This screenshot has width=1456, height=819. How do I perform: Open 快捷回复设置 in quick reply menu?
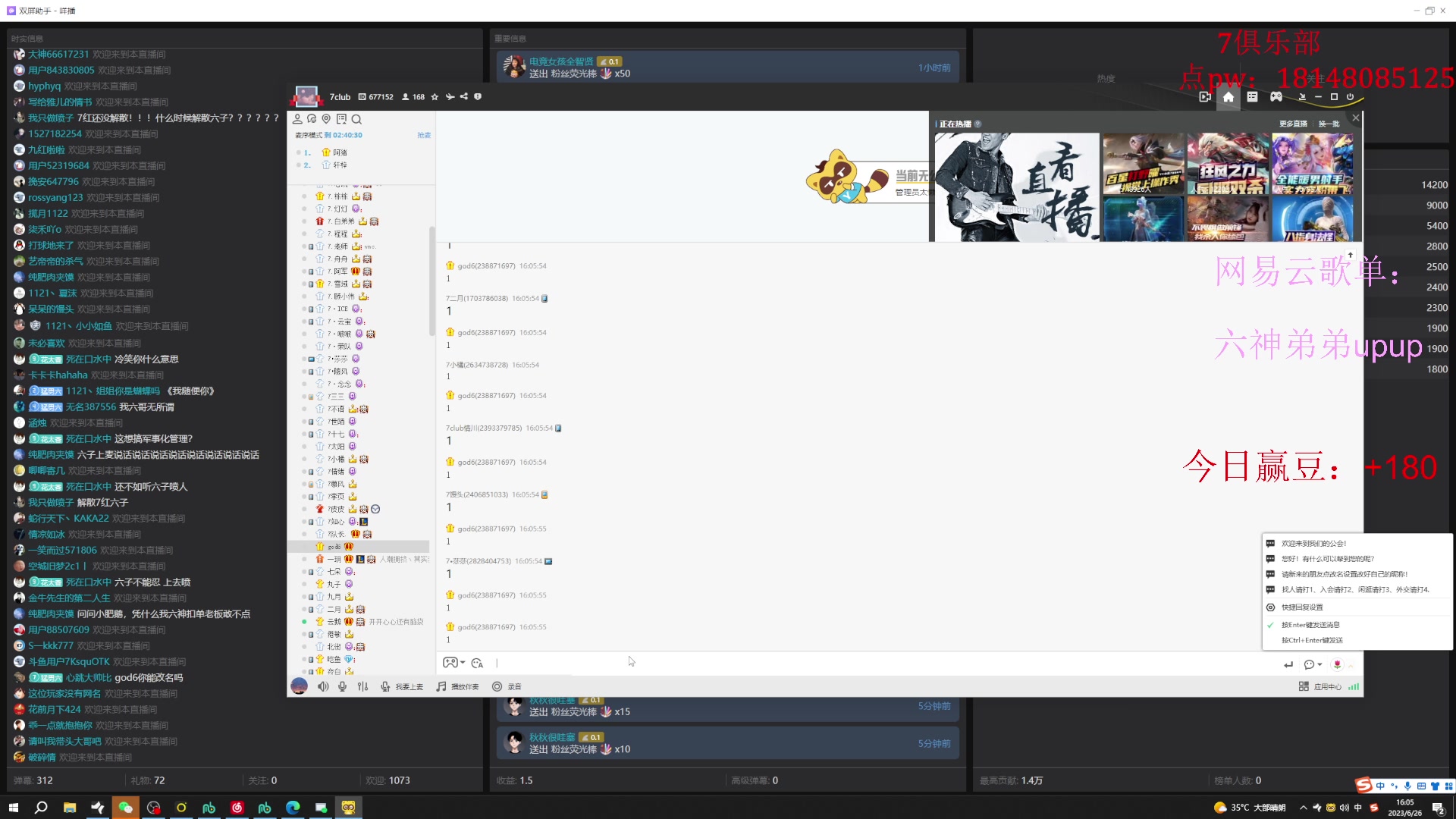click(x=1302, y=607)
